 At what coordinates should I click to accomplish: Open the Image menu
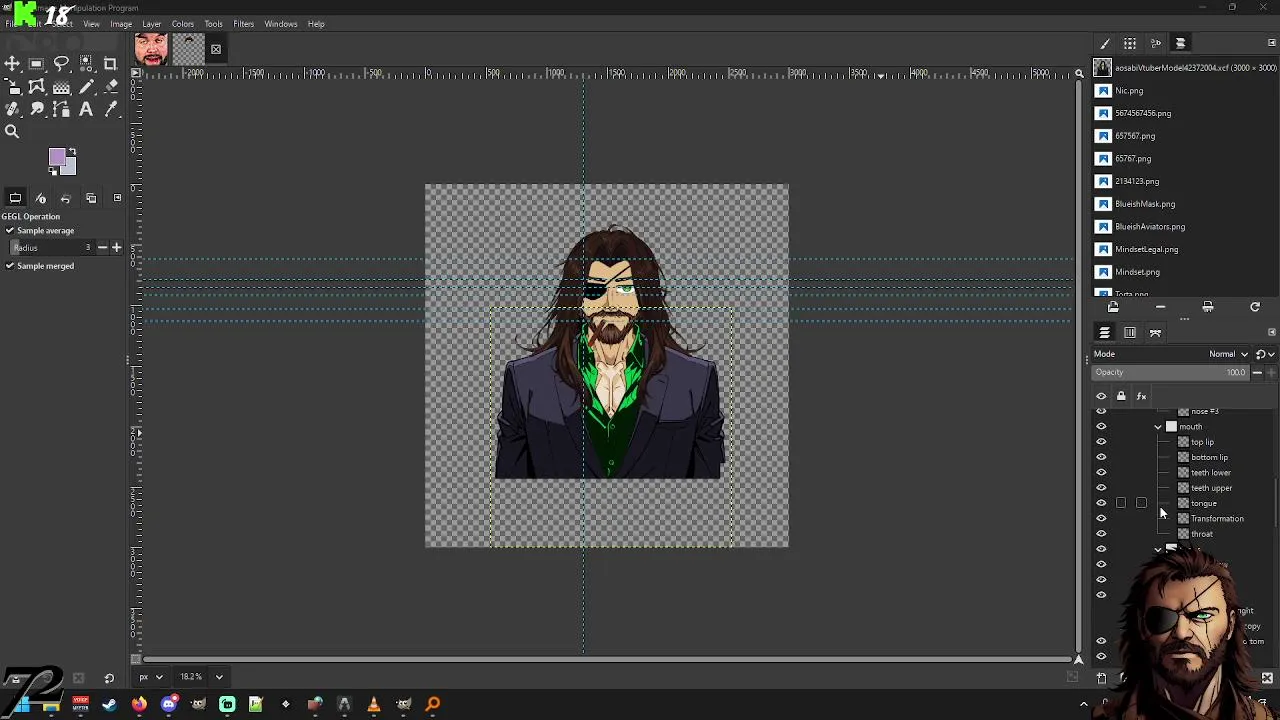(x=121, y=24)
